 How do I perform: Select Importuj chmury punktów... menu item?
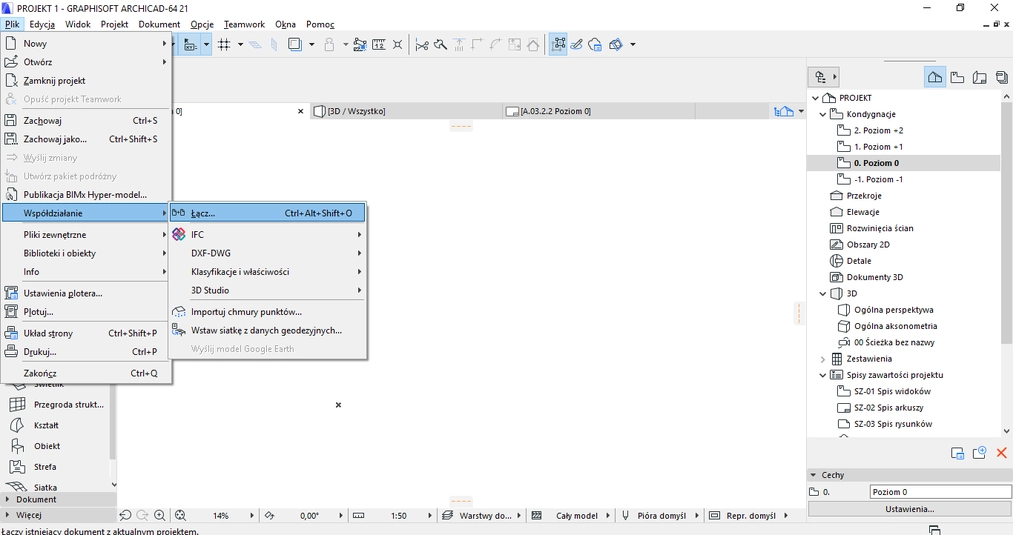point(267,311)
